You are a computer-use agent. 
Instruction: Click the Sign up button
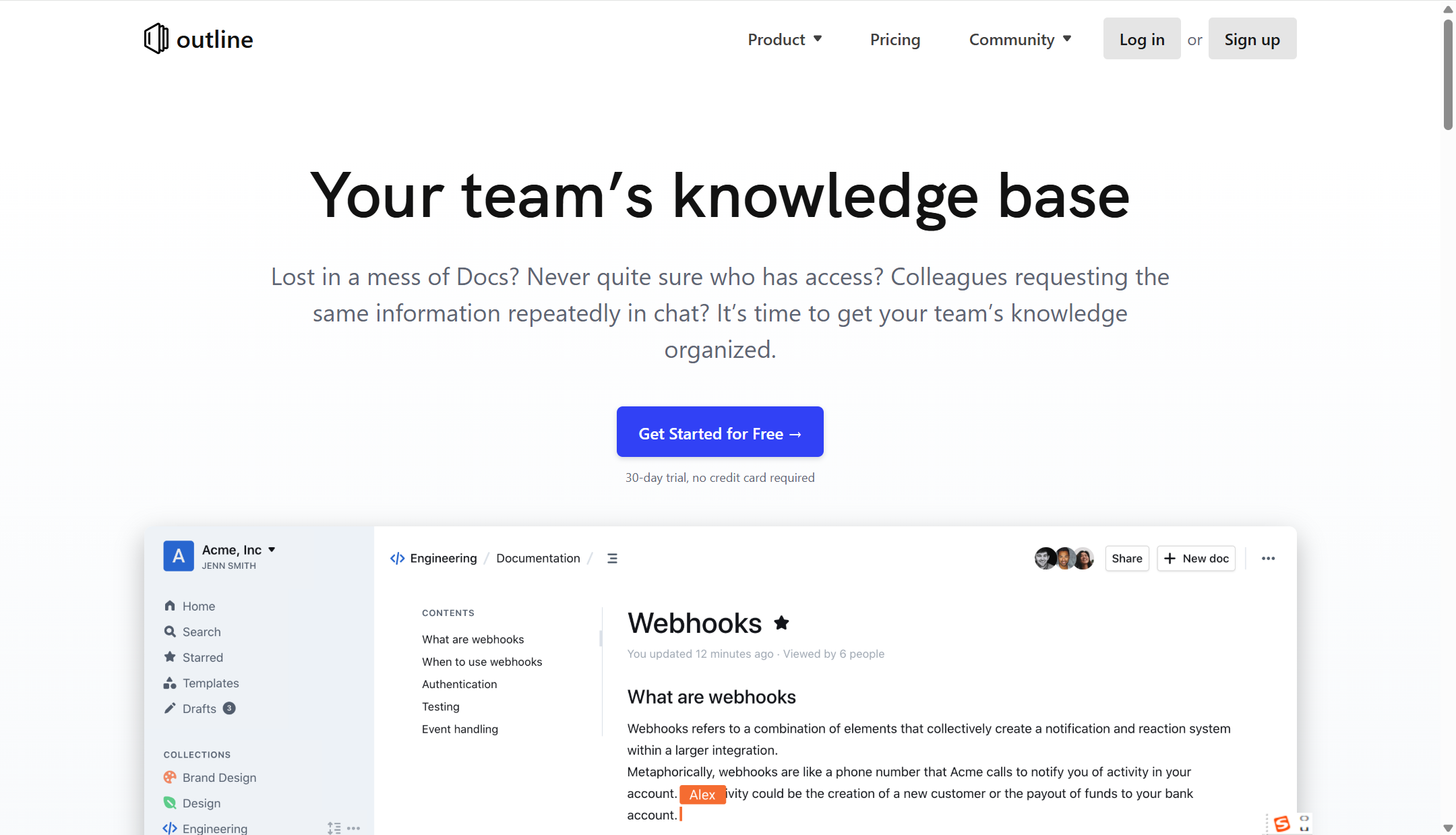click(x=1252, y=39)
